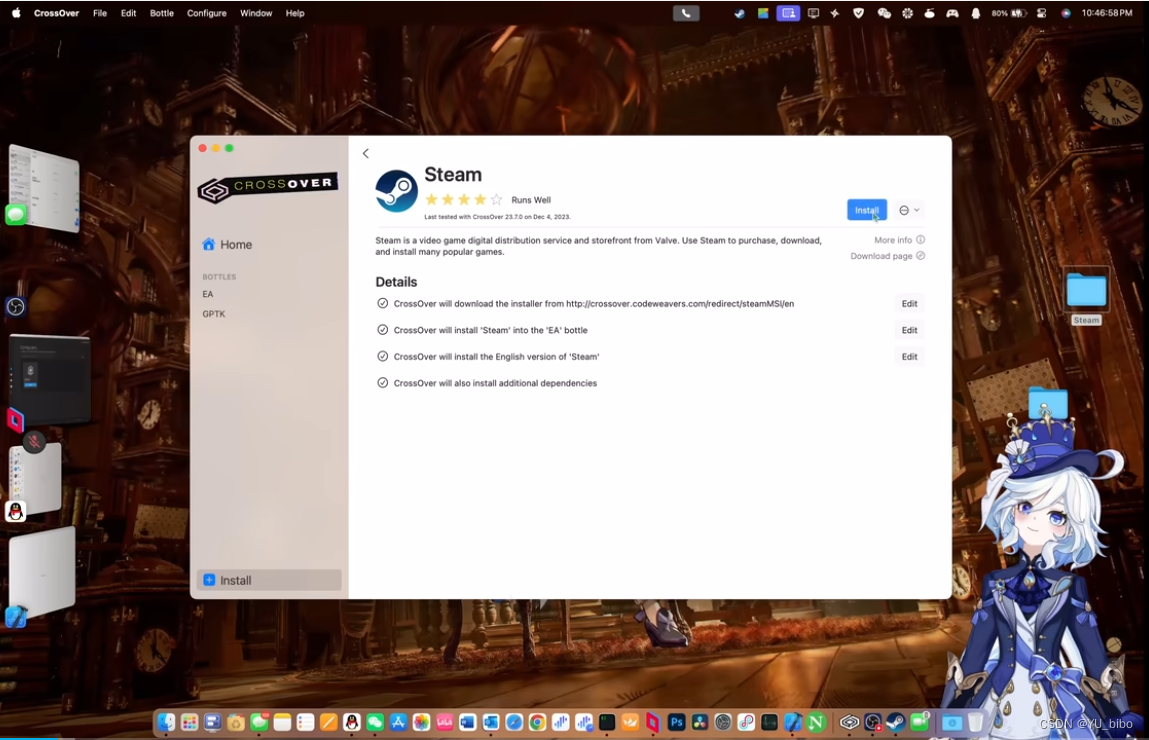Click game controller icon in menu bar
Image resolution: width=1149 pixels, height=740 pixels.
pos(952,13)
